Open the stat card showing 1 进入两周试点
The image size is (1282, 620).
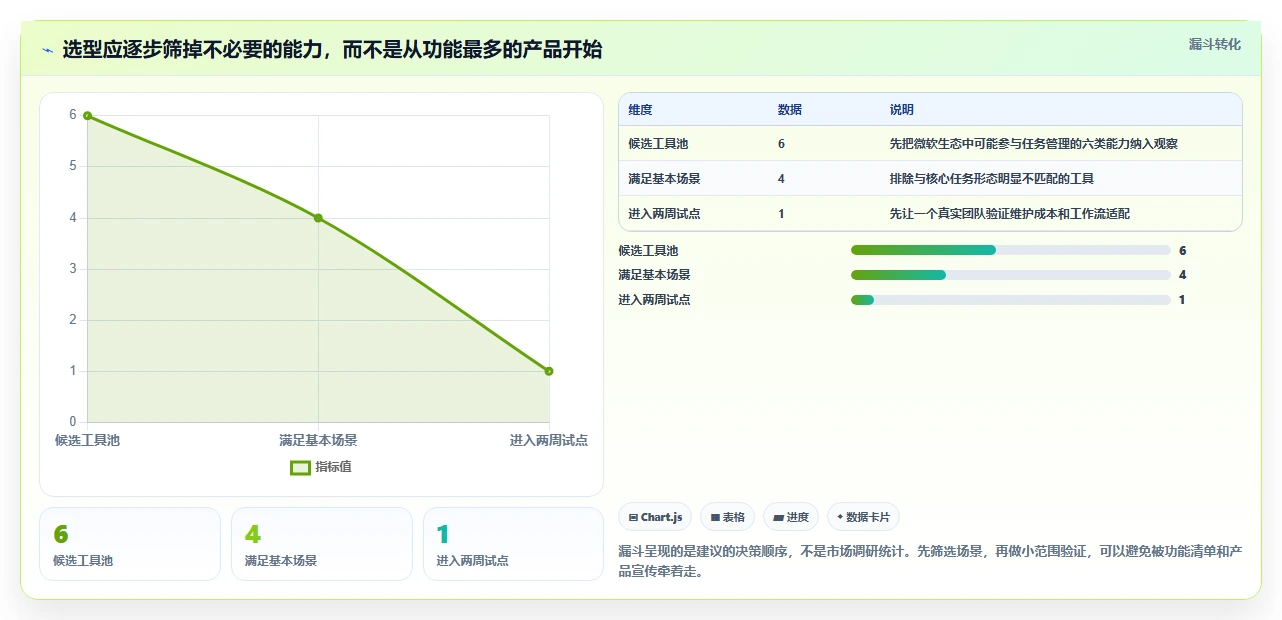pyautogui.click(x=514, y=544)
